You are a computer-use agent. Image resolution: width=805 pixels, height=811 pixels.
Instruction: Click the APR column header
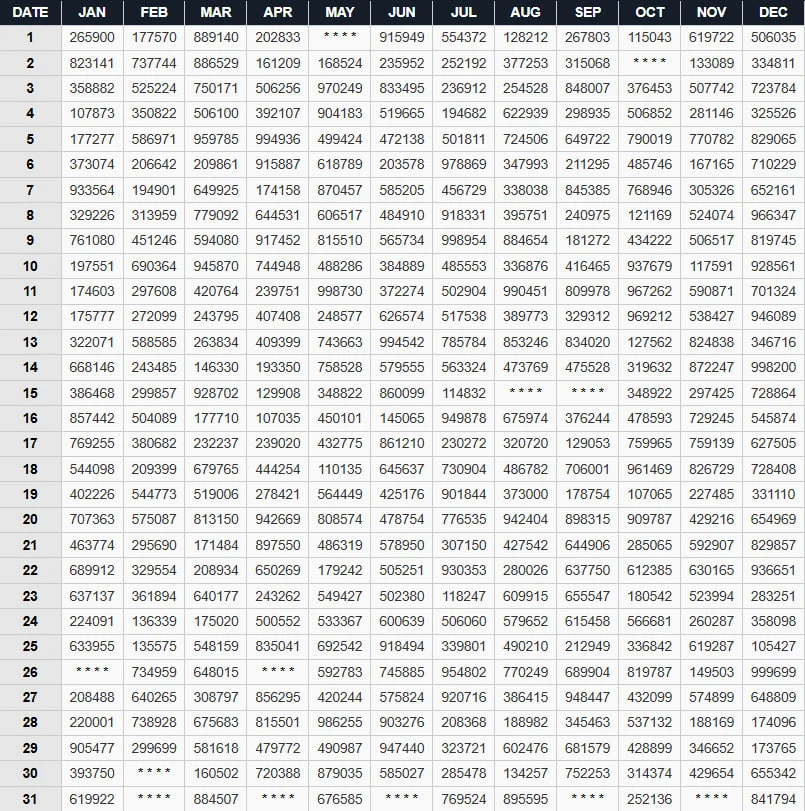pos(278,12)
